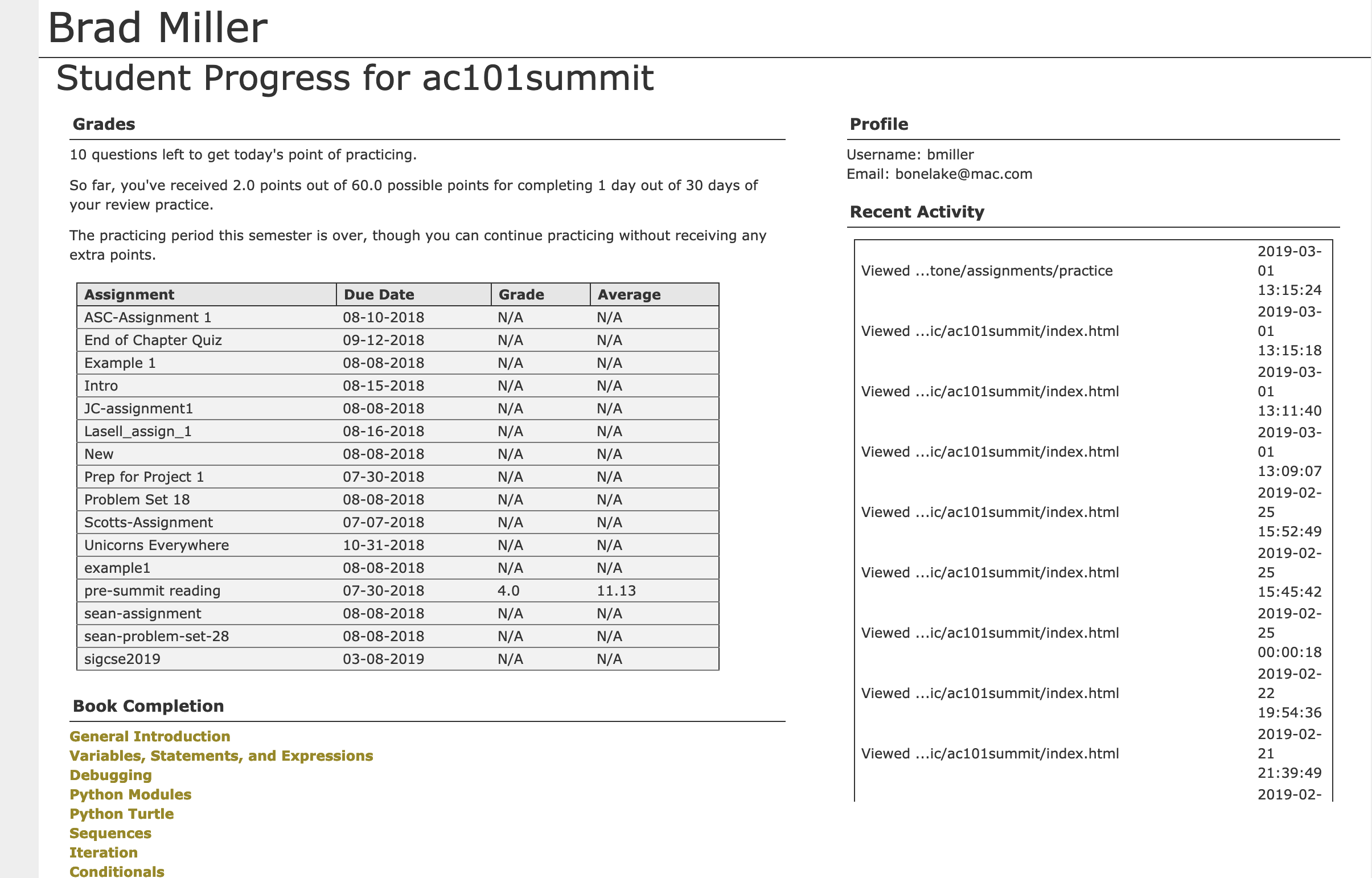The height and width of the screenshot is (878, 1372).
Task: Open the General Introduction chapter link
Action: pos(150,736)
